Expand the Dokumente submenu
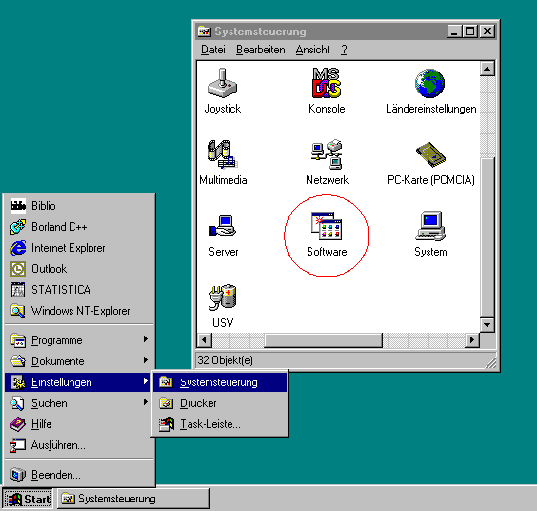 (x=79, y=361)
